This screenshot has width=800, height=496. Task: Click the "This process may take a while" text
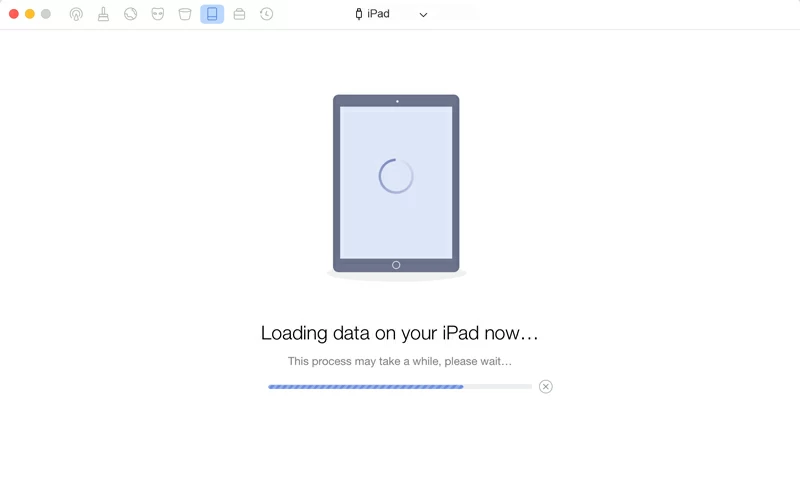tap(399, 361)
